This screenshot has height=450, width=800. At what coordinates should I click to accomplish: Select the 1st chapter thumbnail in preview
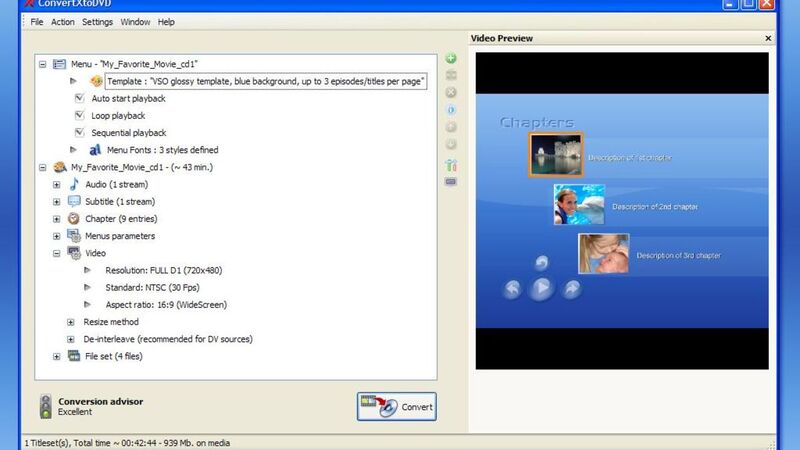pos(555,155)
